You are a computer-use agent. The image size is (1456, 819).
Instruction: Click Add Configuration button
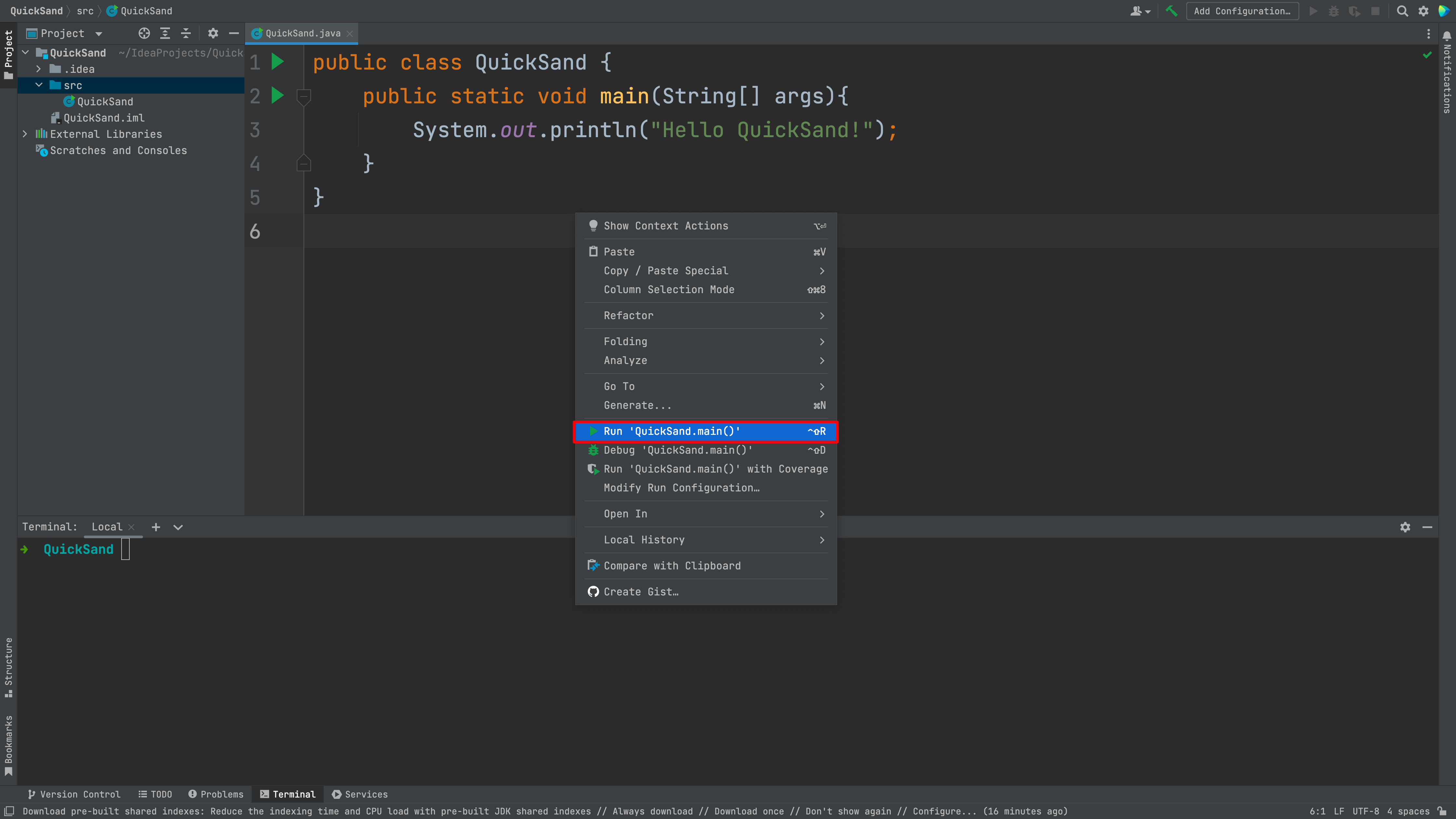pyautogui.click(x=1242, y=11)
